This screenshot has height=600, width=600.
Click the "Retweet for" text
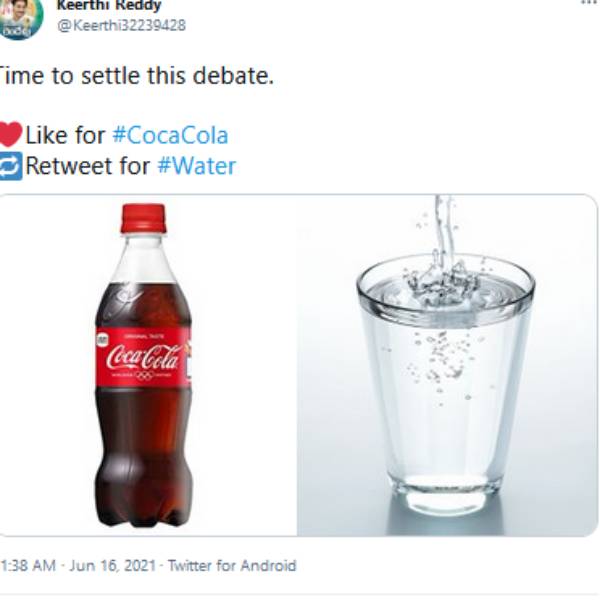tap(88, 166)
